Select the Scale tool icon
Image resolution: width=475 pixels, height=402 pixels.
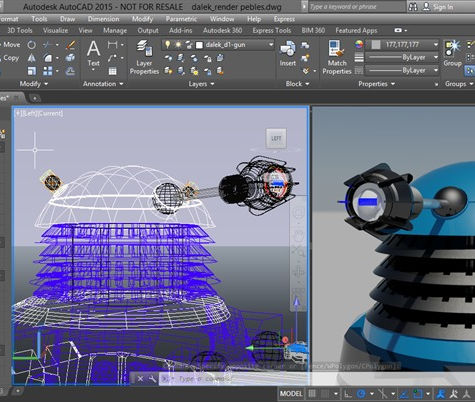(x=32, y=71)
